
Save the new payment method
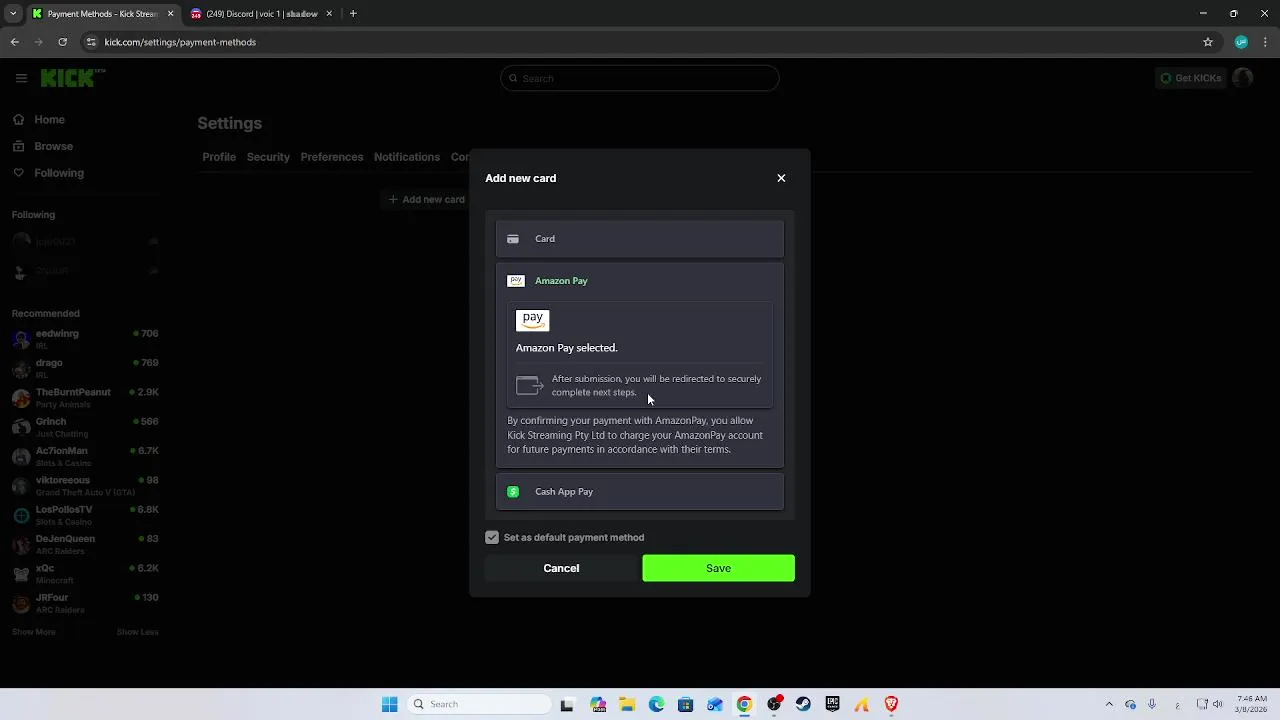[x=718, y=568]
